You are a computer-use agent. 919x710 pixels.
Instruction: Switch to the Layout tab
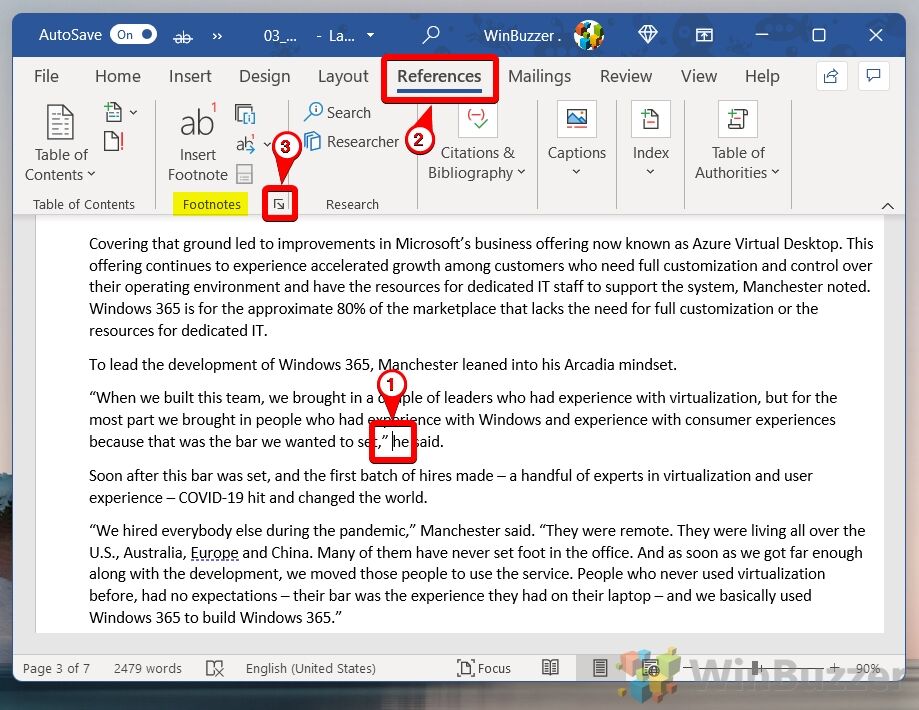tap(343, 76)
